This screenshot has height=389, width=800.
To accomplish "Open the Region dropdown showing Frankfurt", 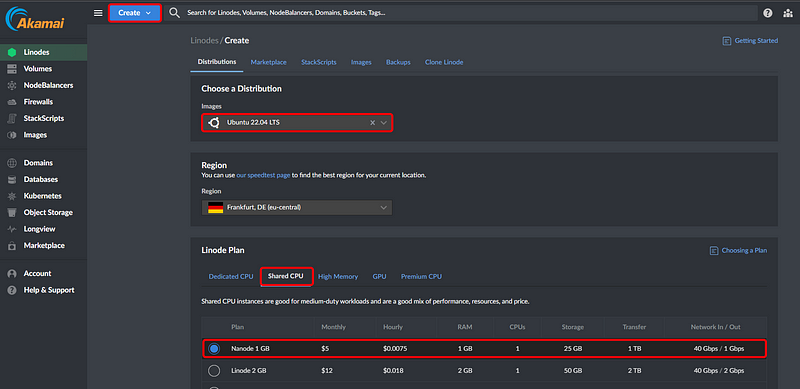I will (297, 207).
